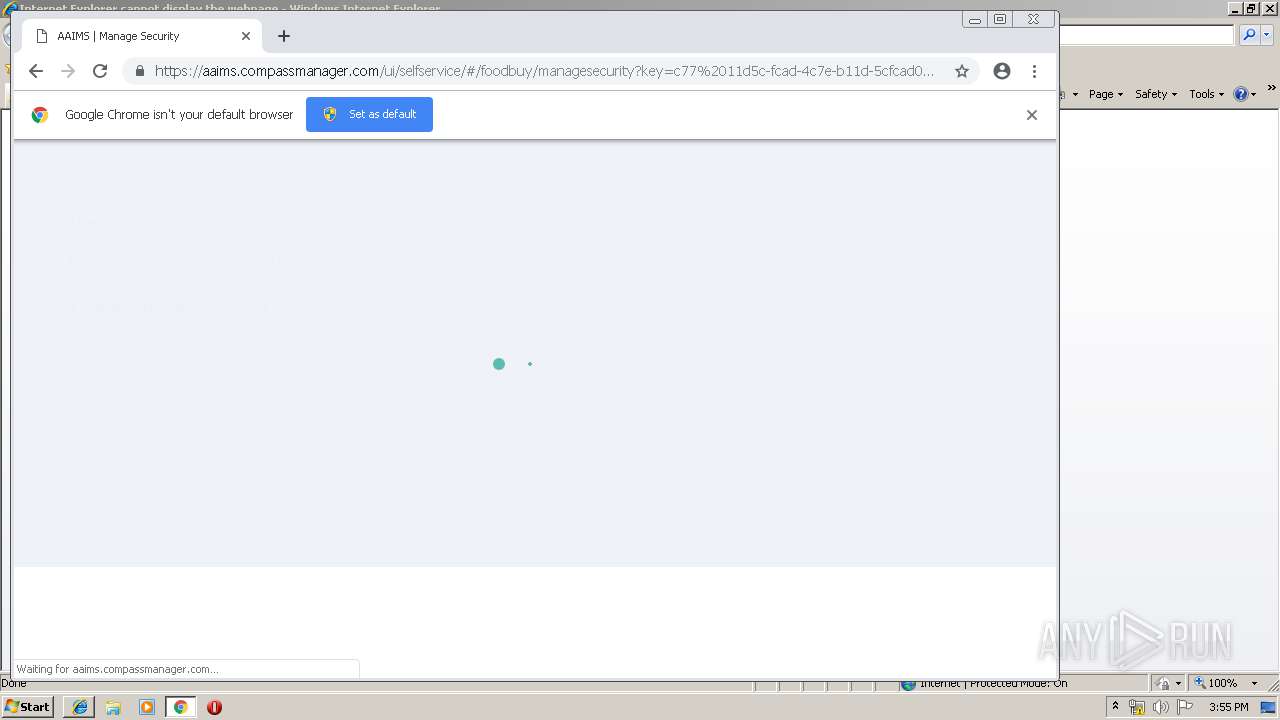Bookmark this page with the star icon

962,71
